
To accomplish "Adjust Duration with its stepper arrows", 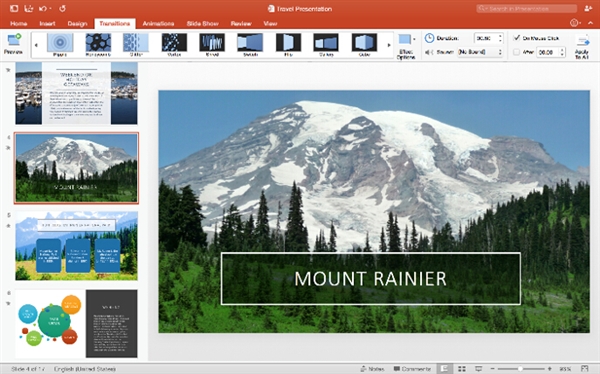I will 500,38.
